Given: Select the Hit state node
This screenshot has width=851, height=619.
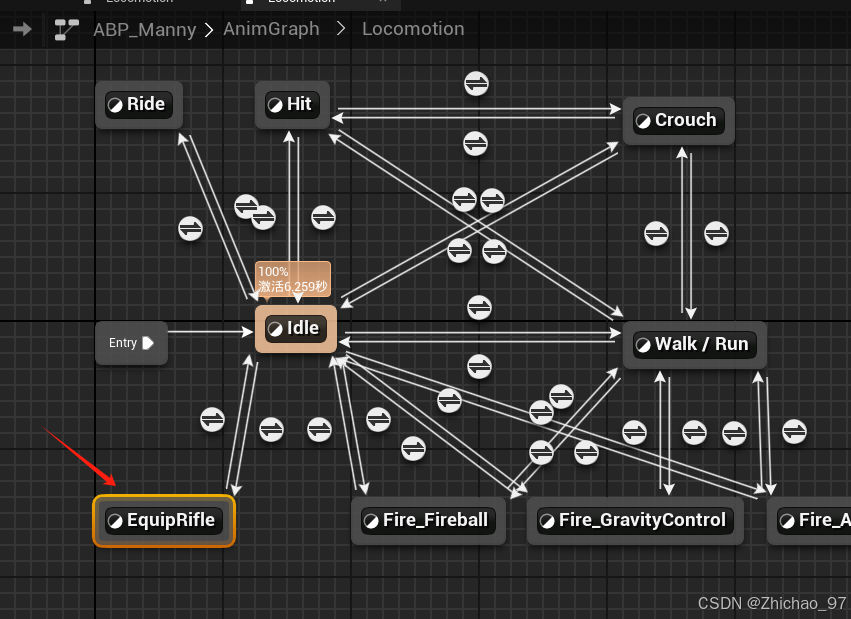Looking at the screenshot, I should 292,105.
